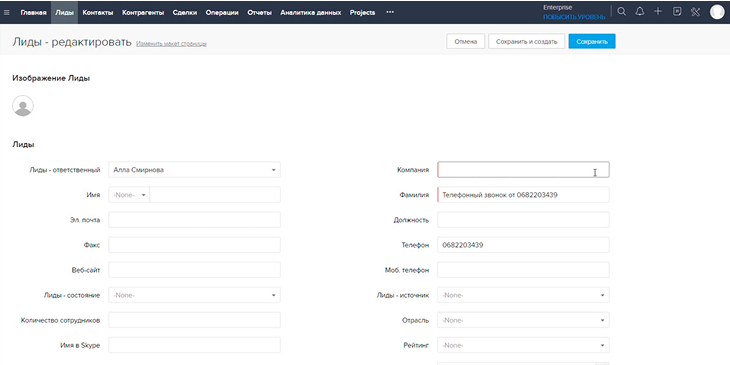
Task: Focus the Моб. телефон field
Action: click(x=523, y=270)
